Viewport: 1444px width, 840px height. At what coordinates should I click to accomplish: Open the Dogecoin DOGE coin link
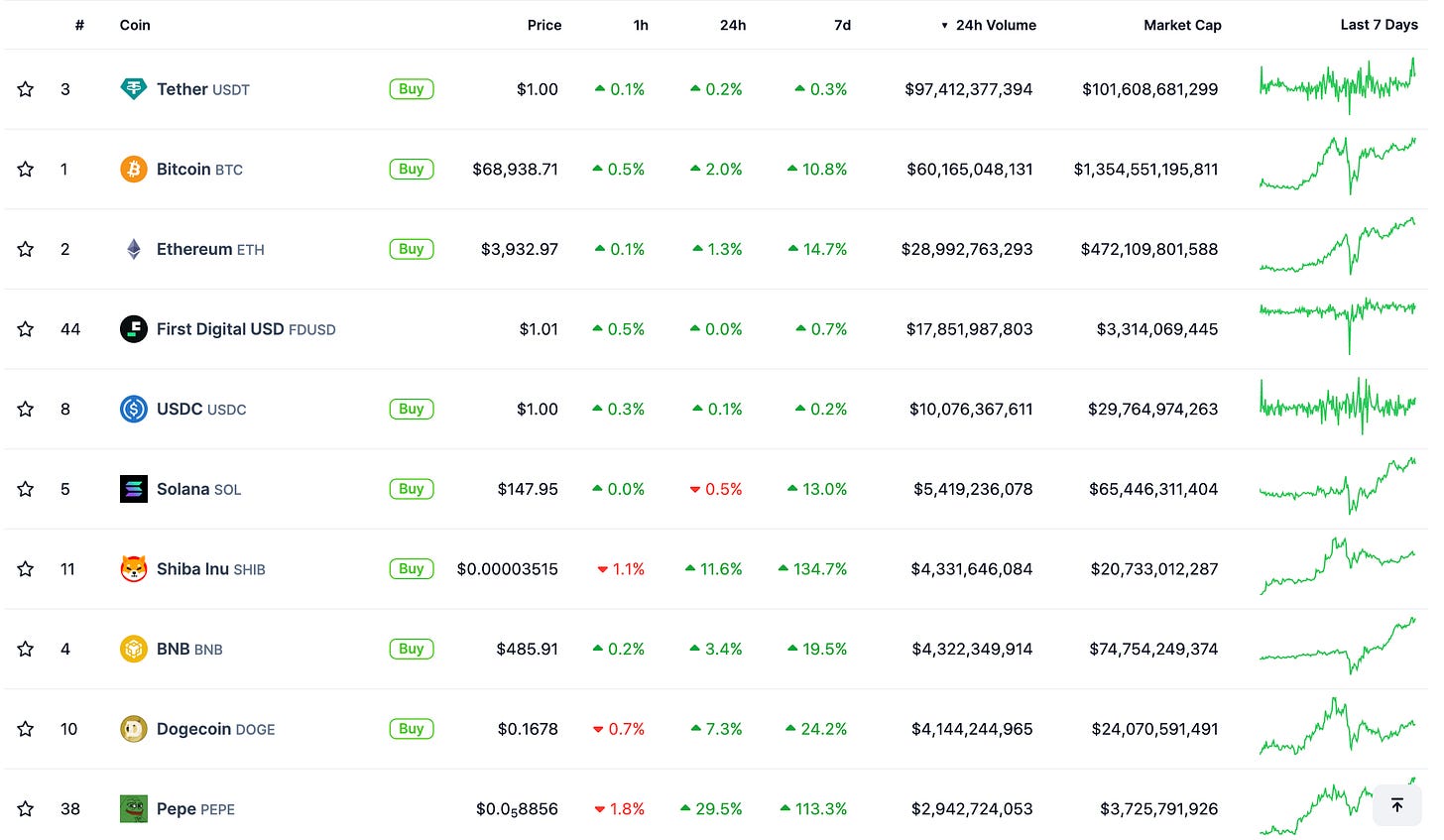point(216,729)
